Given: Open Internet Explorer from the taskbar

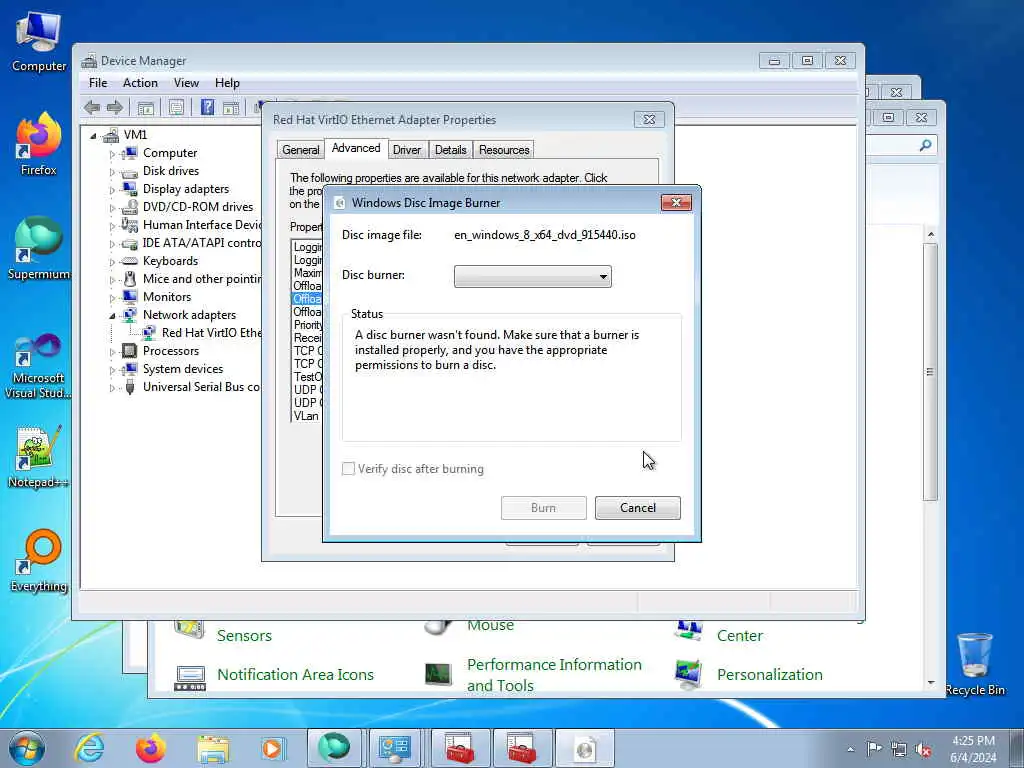Looking at the screenshot, I should (88, 748).
